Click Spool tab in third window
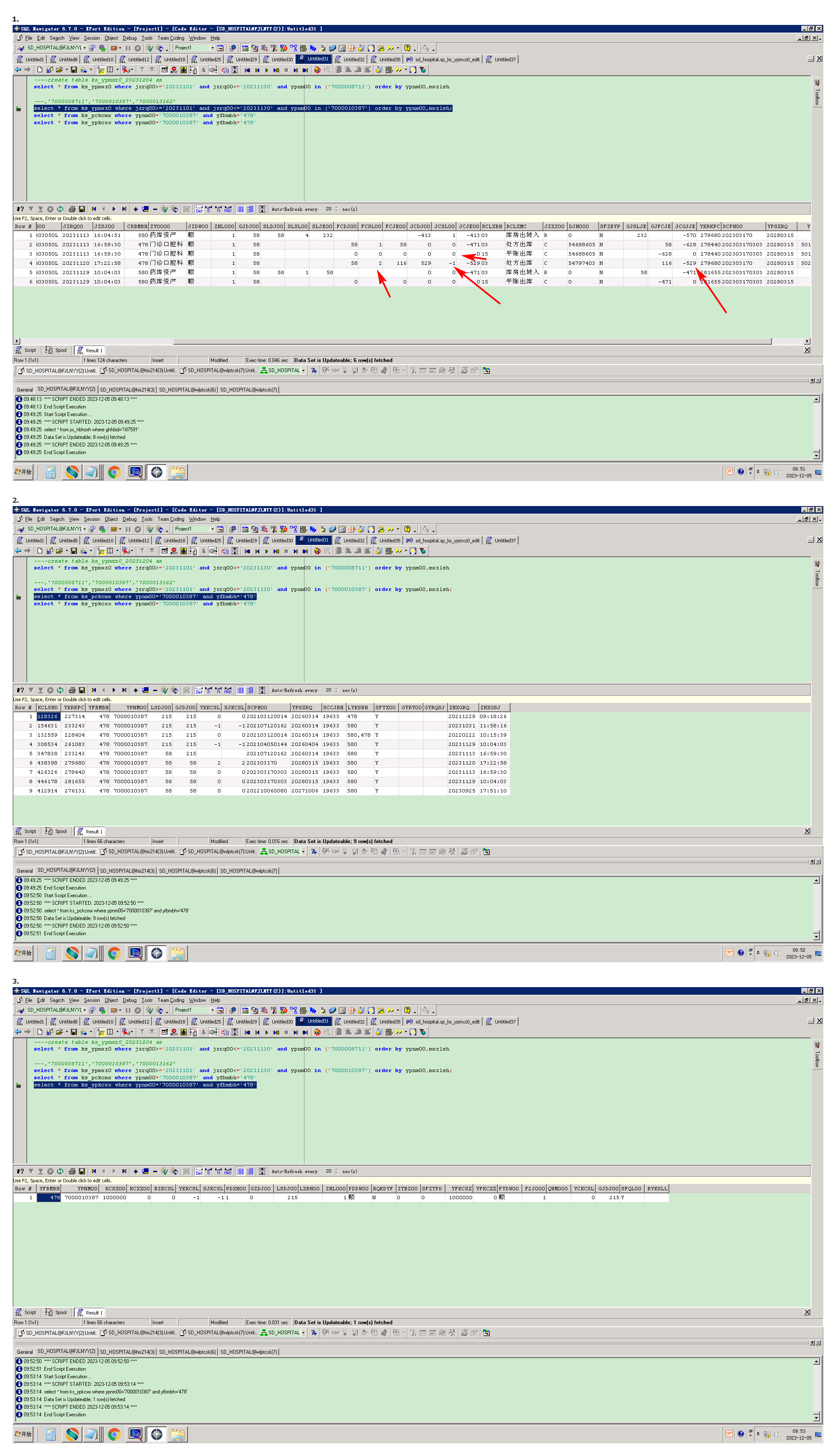The height and width of the screenshot is (1456, 836). [57, 1312]
